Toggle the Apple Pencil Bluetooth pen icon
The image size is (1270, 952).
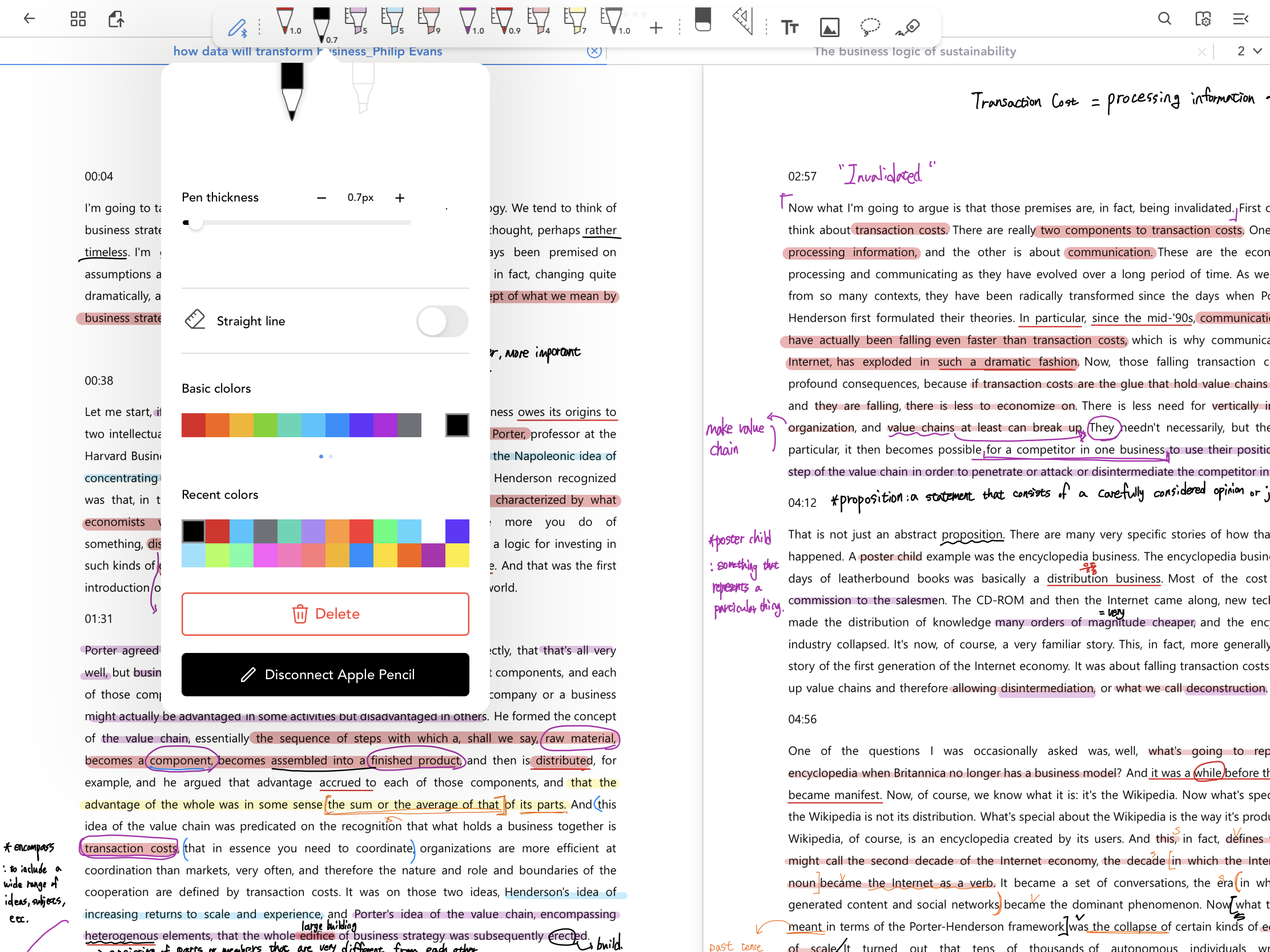pyautogui.click(x=237, y=27)
